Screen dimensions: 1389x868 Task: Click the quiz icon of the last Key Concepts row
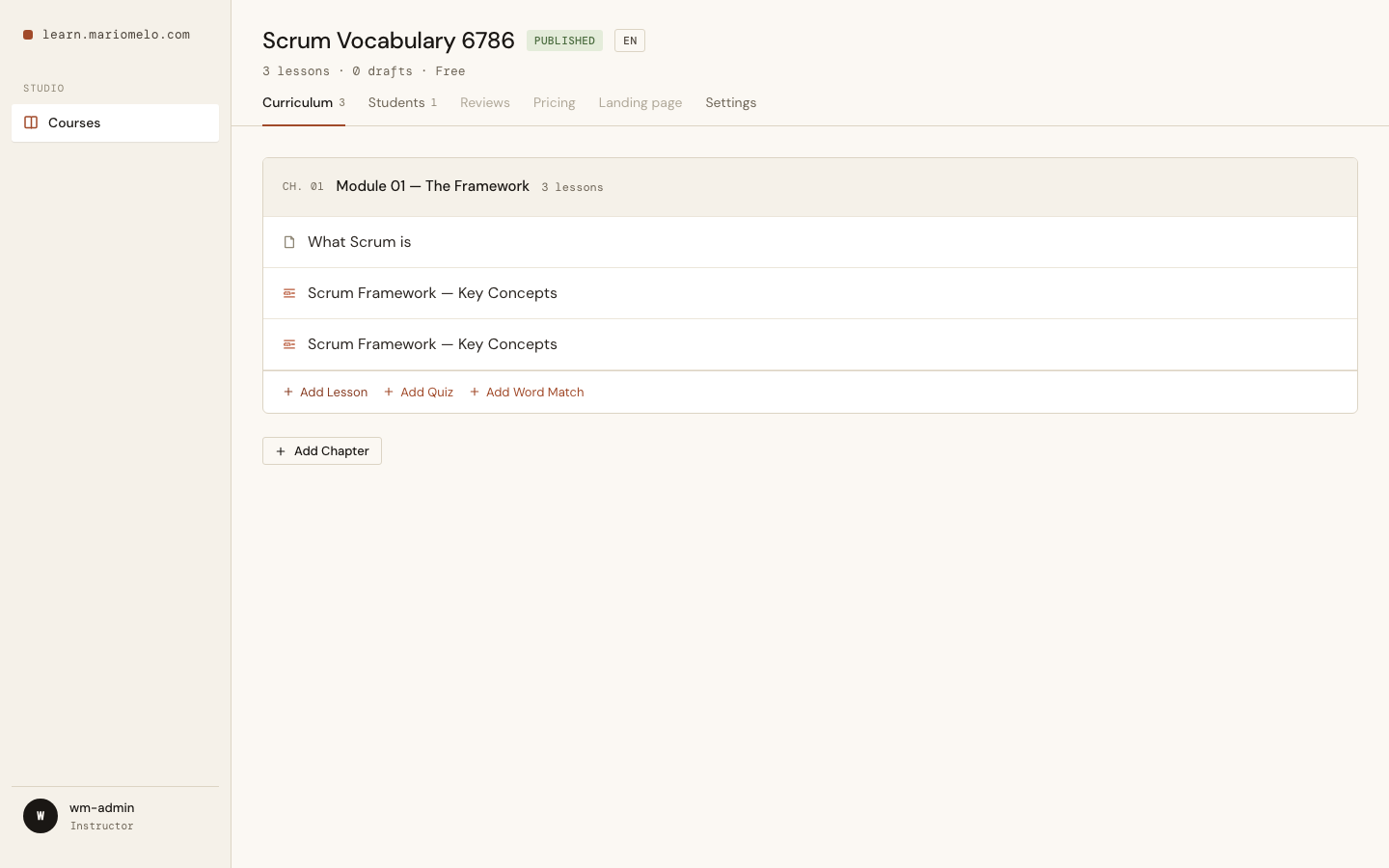289,344
